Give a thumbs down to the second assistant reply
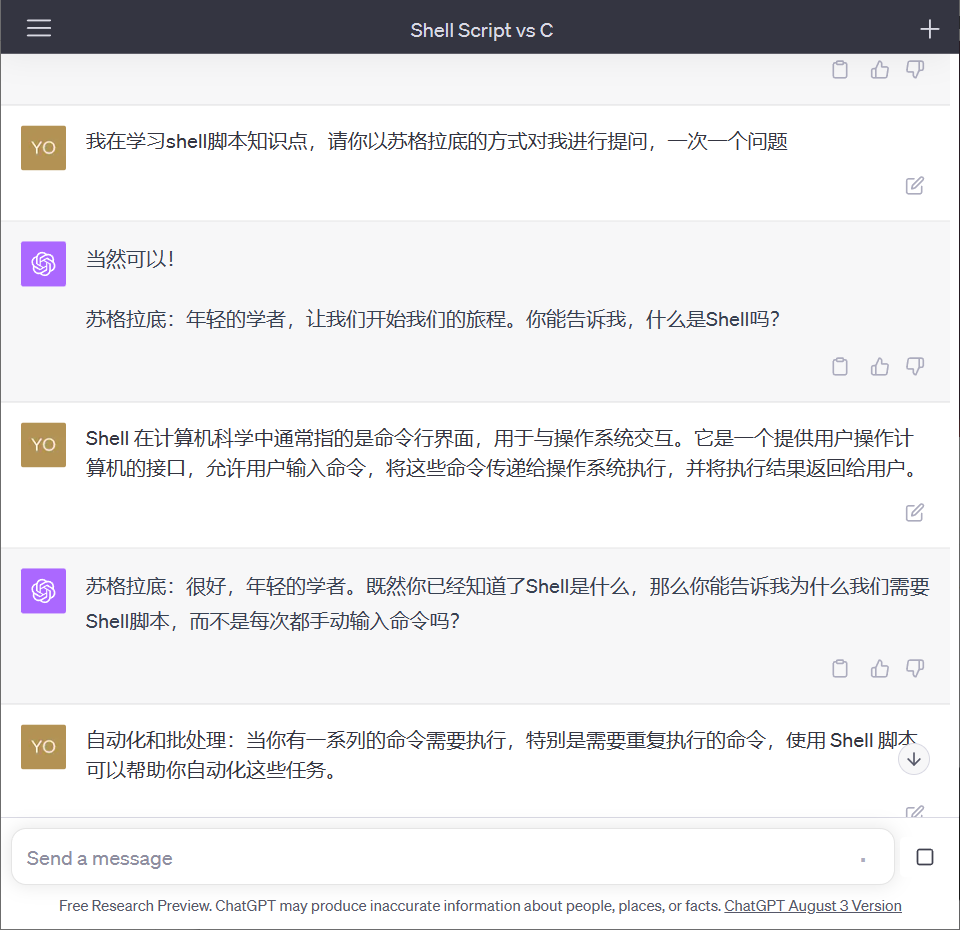 915,668
